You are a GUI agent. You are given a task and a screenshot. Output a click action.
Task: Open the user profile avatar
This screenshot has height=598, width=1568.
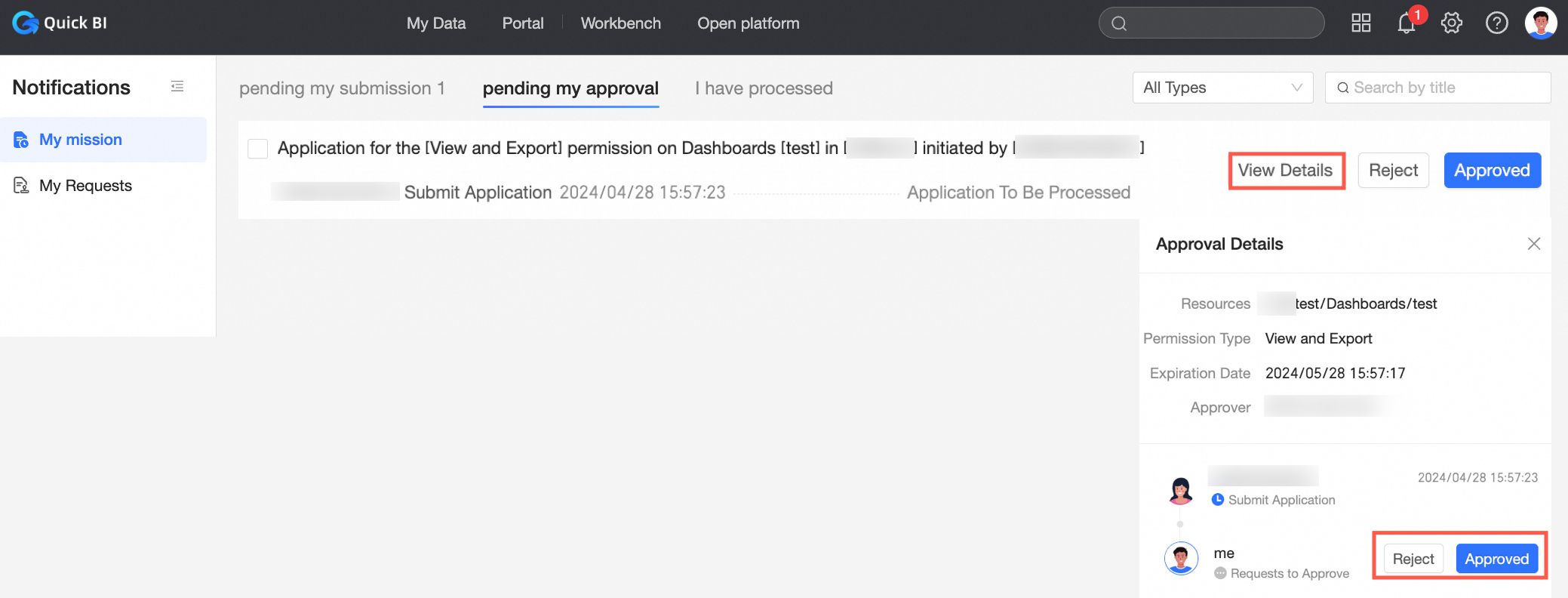(x=1540, y=23)
